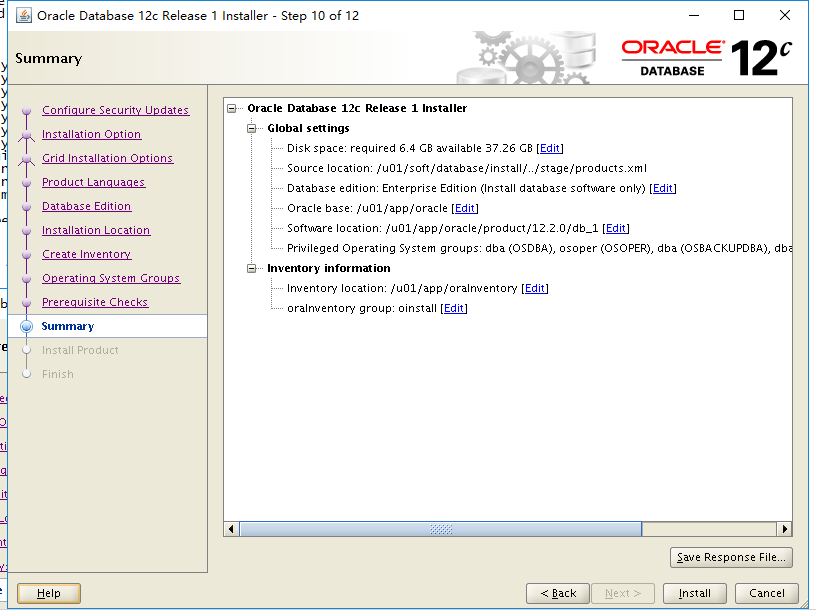
Task: Click the Configure Security Updates step marker
Action: (27, 110)
